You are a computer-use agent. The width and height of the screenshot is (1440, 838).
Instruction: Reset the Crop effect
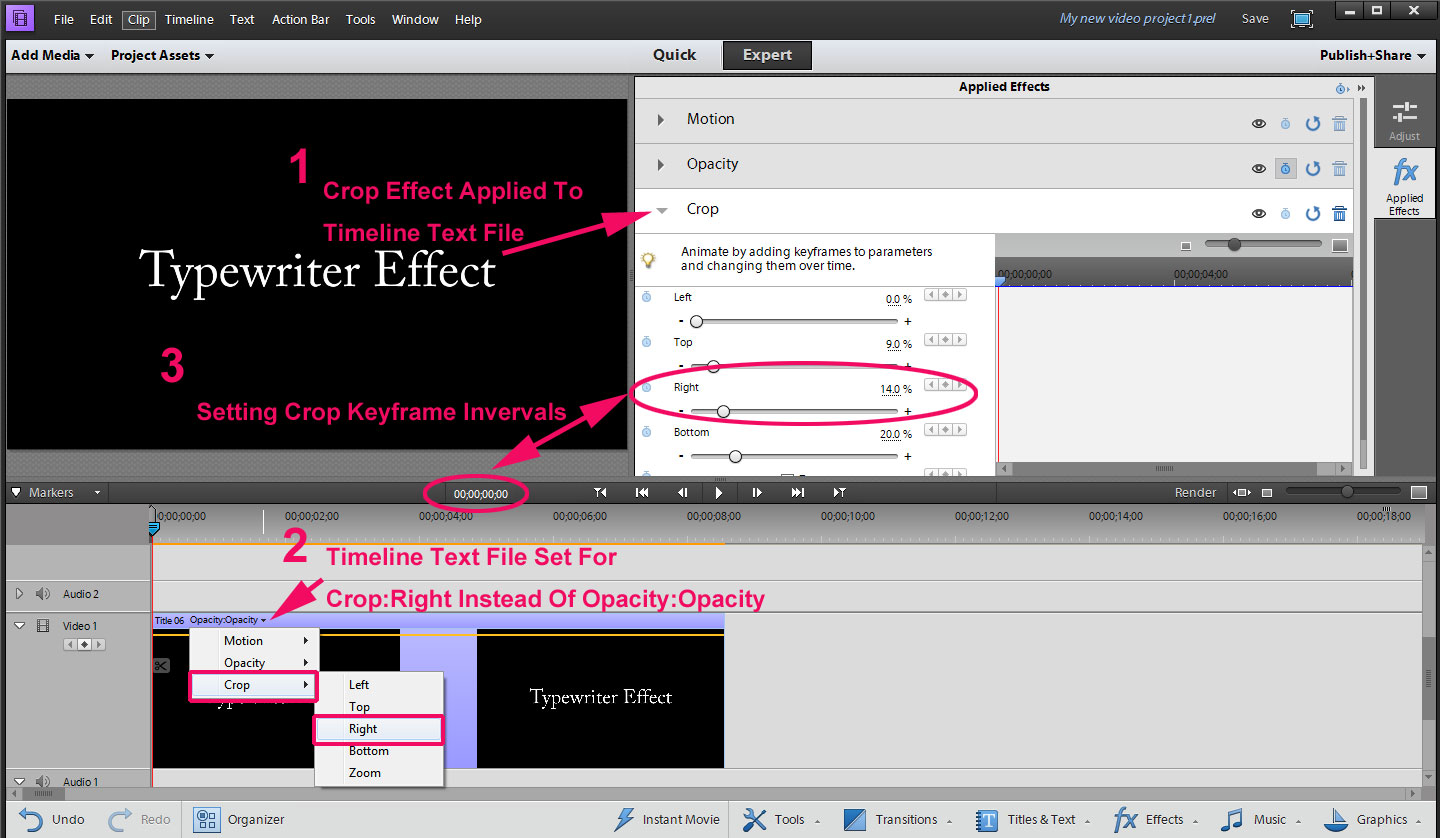pyautogui.click(x=1313, y=214)
